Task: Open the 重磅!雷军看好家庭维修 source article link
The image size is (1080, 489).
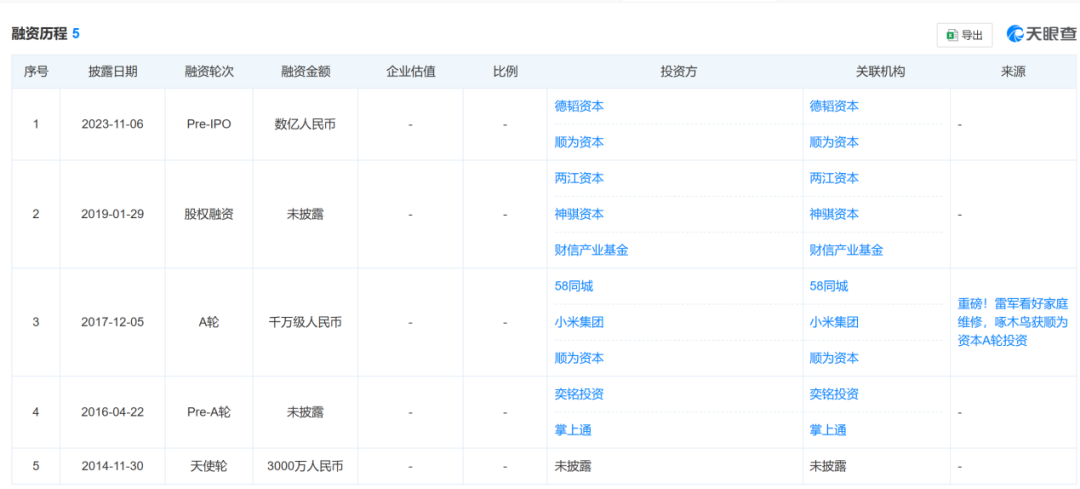Action: click(x=1012, y=322)
